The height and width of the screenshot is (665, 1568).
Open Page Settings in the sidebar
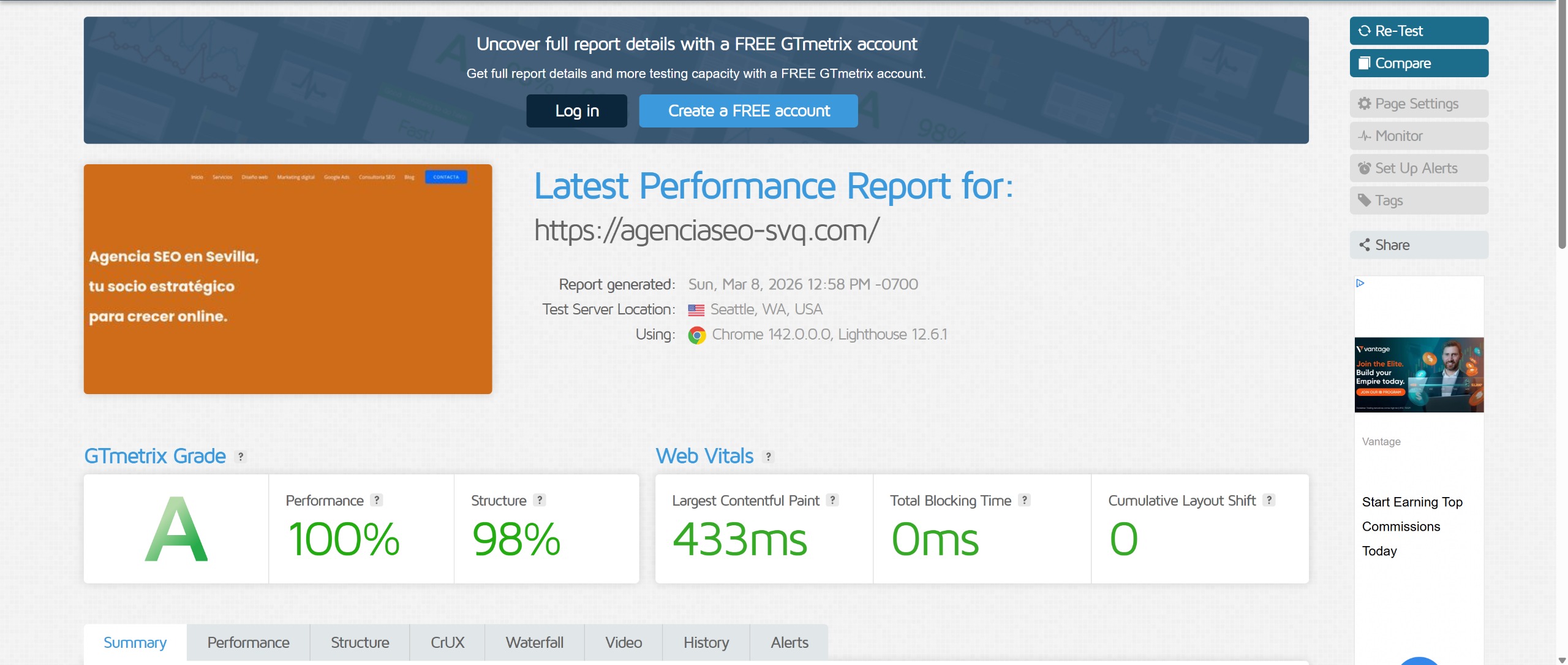tap(1419, 104)
